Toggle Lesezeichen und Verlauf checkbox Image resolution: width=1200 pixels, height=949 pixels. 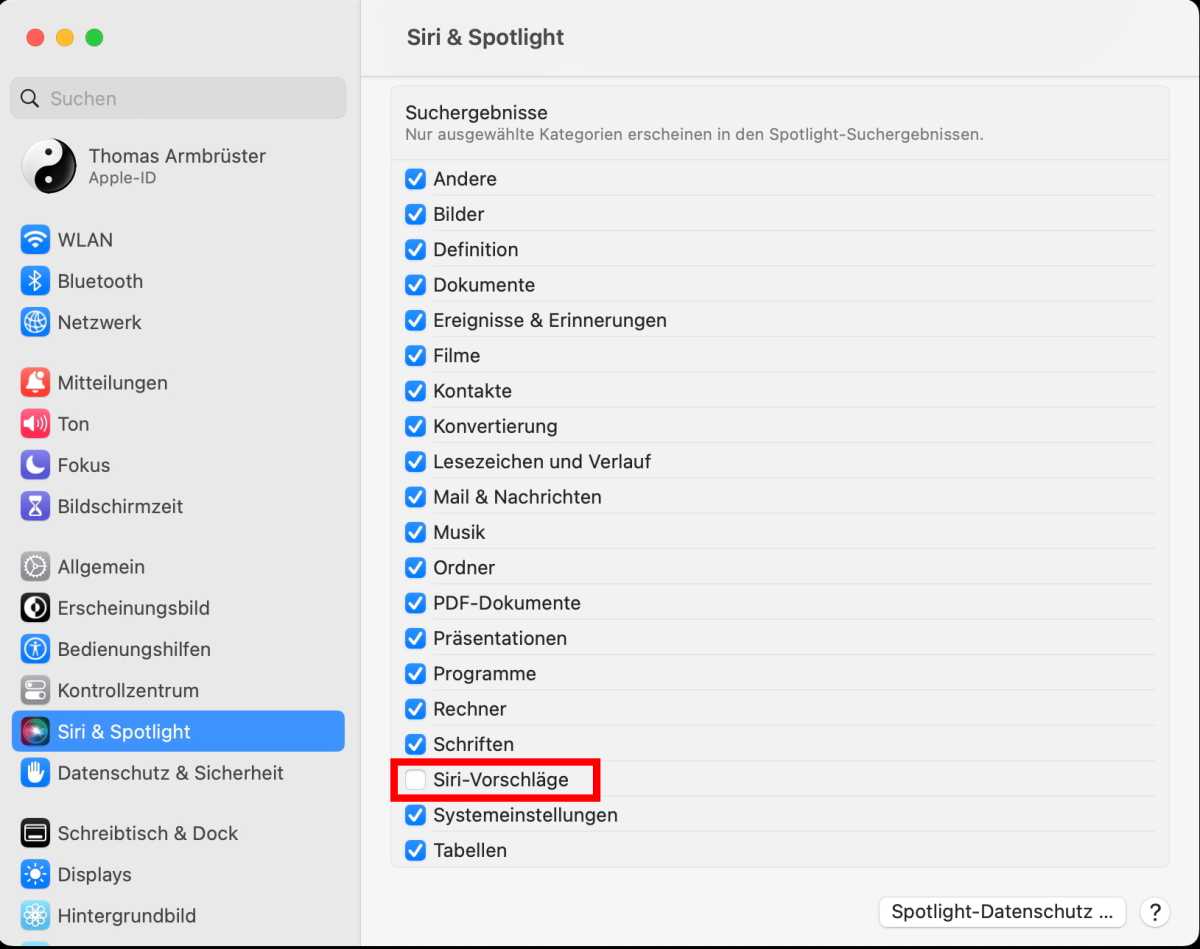coord(415,461)
